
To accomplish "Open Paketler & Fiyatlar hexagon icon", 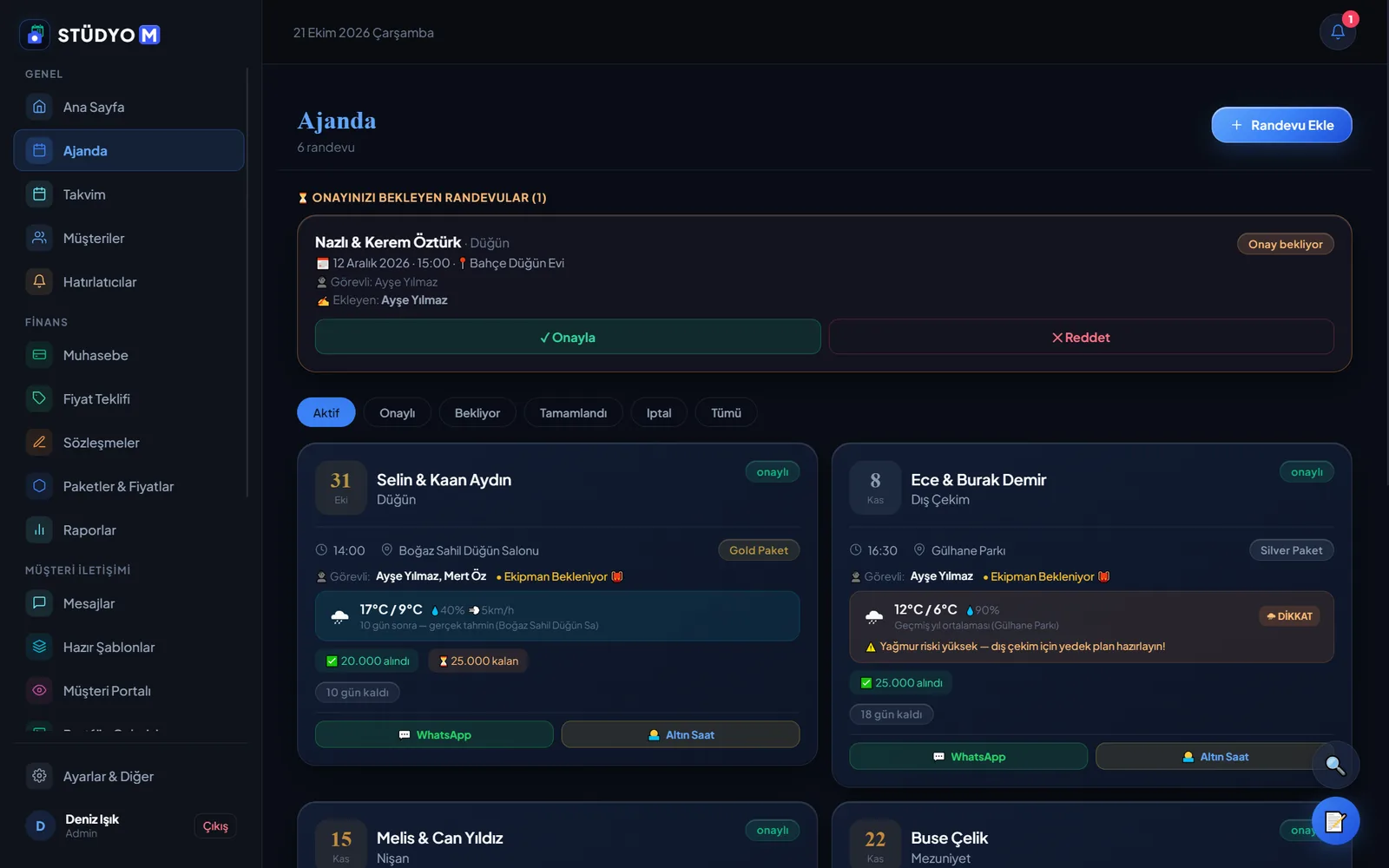I will [x=39, y=486].
